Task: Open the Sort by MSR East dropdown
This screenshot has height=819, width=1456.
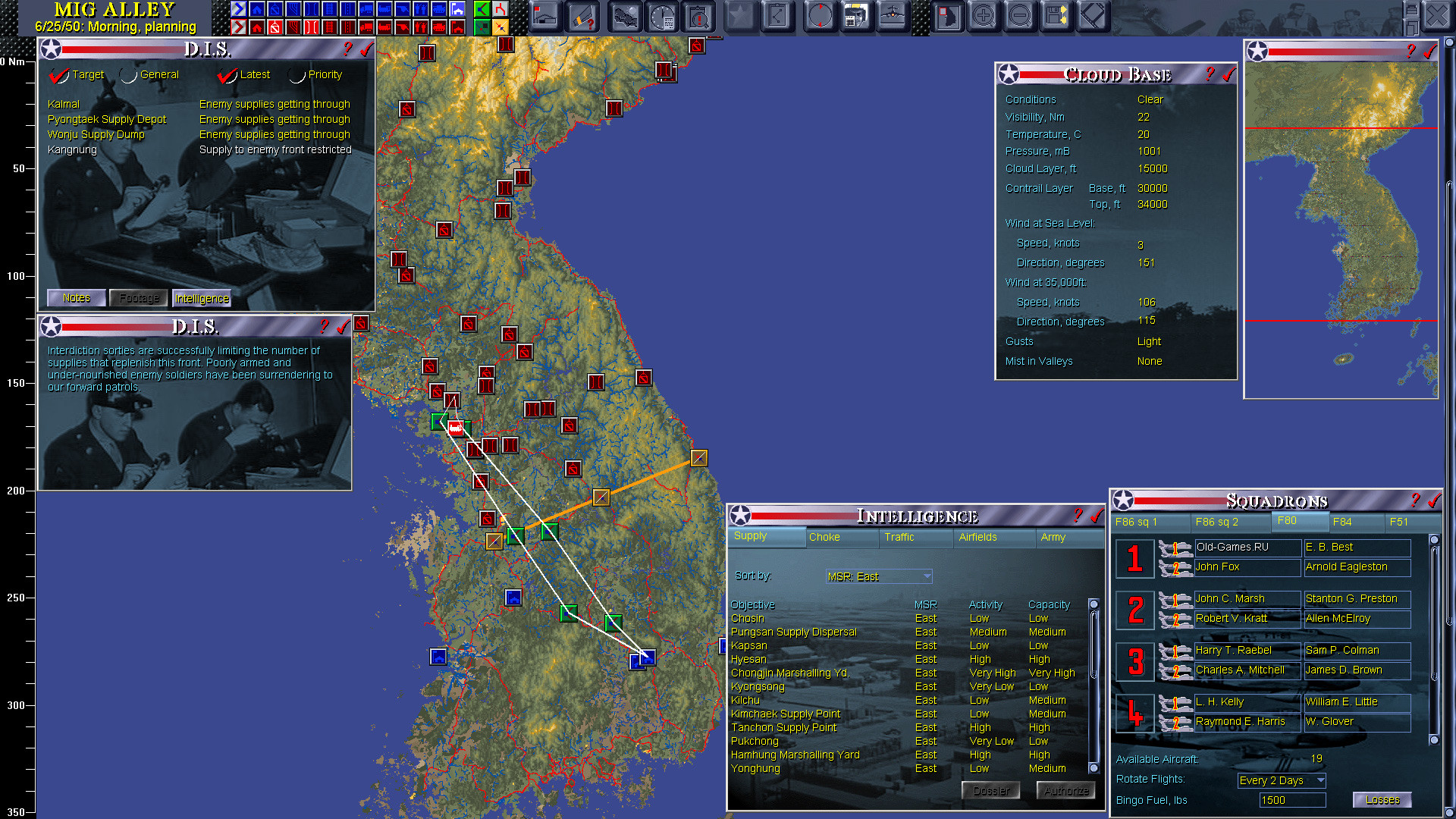Action: coord(879,576)
